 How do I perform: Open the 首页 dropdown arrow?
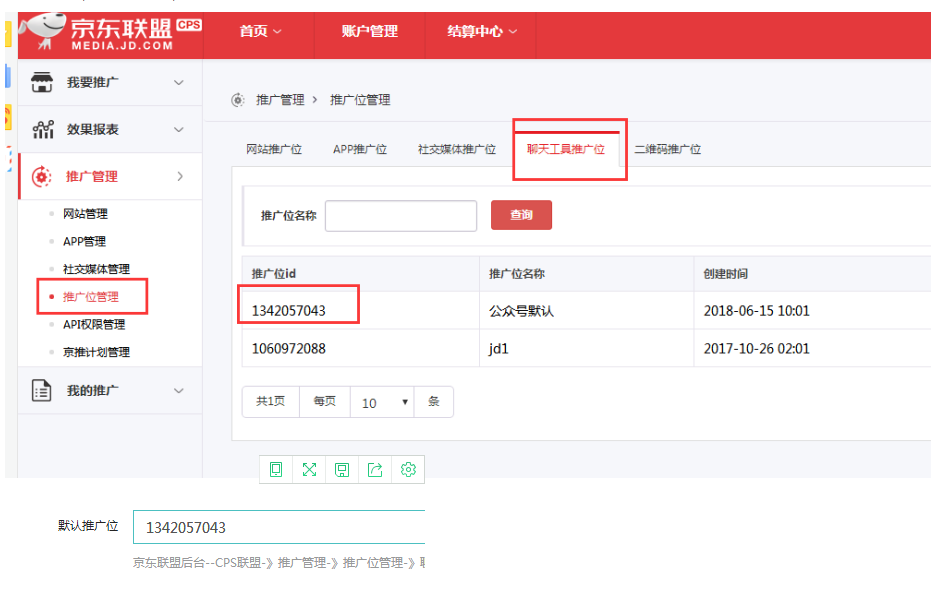(277, 31)
